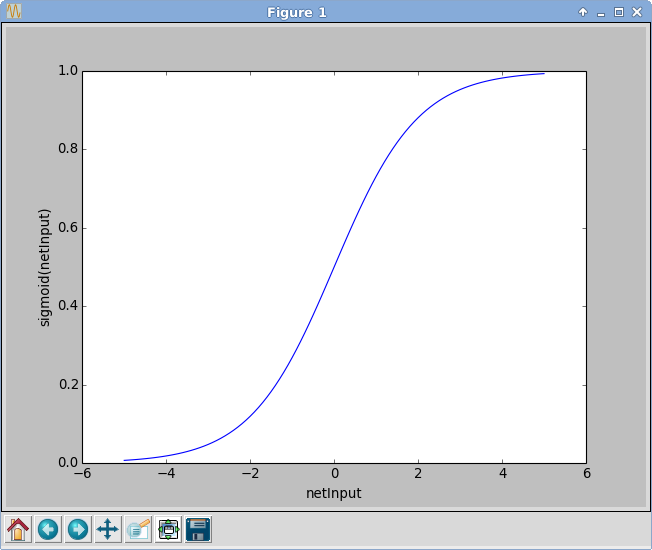Activate the Pan axes cross-arrow tool
Viewport: 652px width, 550px height.
coord(108,529)
